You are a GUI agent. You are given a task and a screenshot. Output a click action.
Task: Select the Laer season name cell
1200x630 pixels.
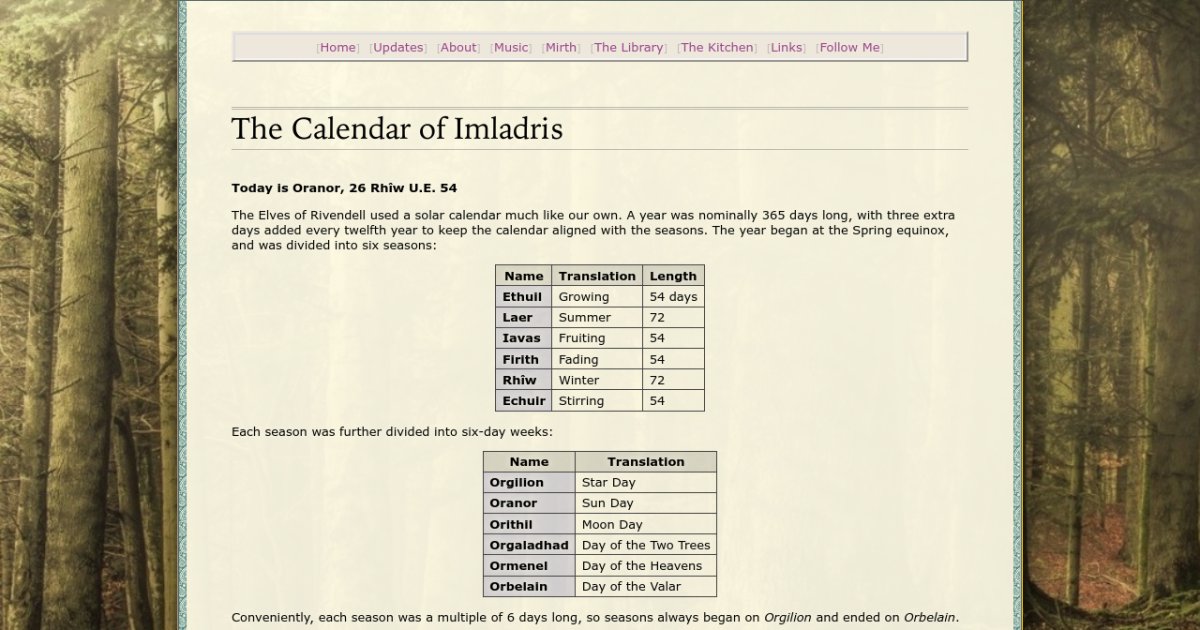point(518,318)
